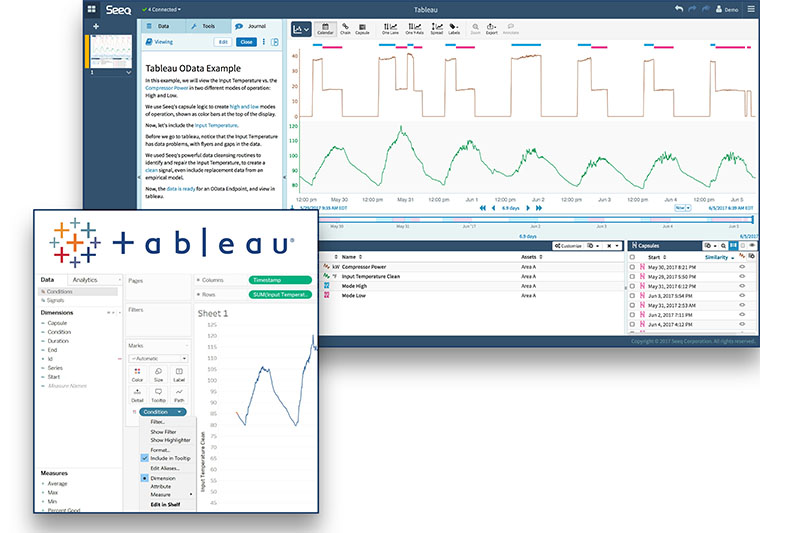This screenshot has height=533, width=800.
Task: Open the hamburger menu in Seeq header
Action: click(x=751, y=9)
